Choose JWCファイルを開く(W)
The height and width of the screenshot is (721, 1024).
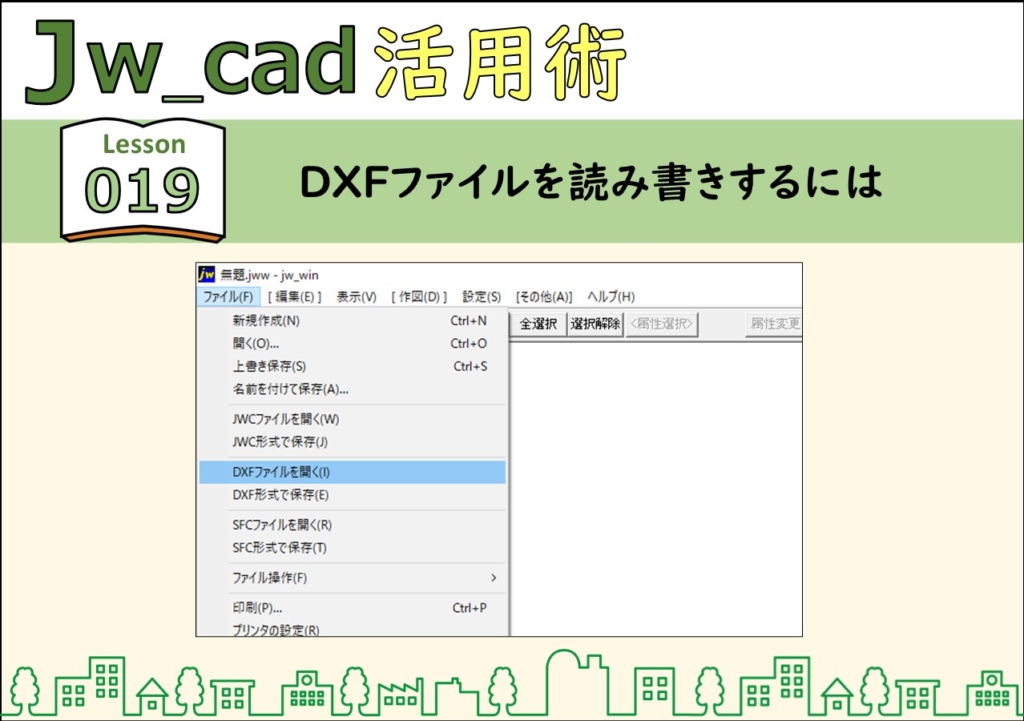[x=353, y=419]
